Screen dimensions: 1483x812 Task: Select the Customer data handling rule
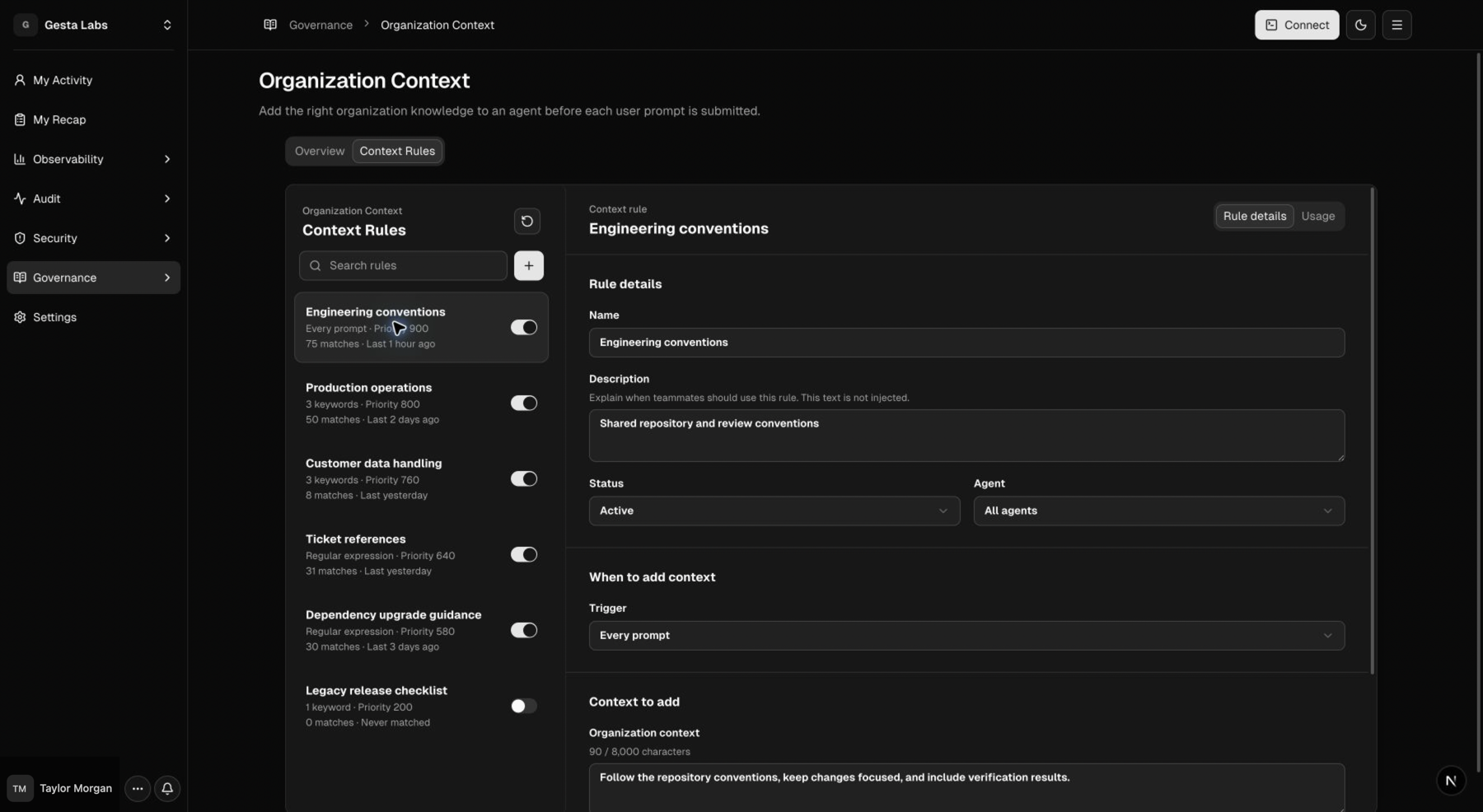tap(421, 478)
